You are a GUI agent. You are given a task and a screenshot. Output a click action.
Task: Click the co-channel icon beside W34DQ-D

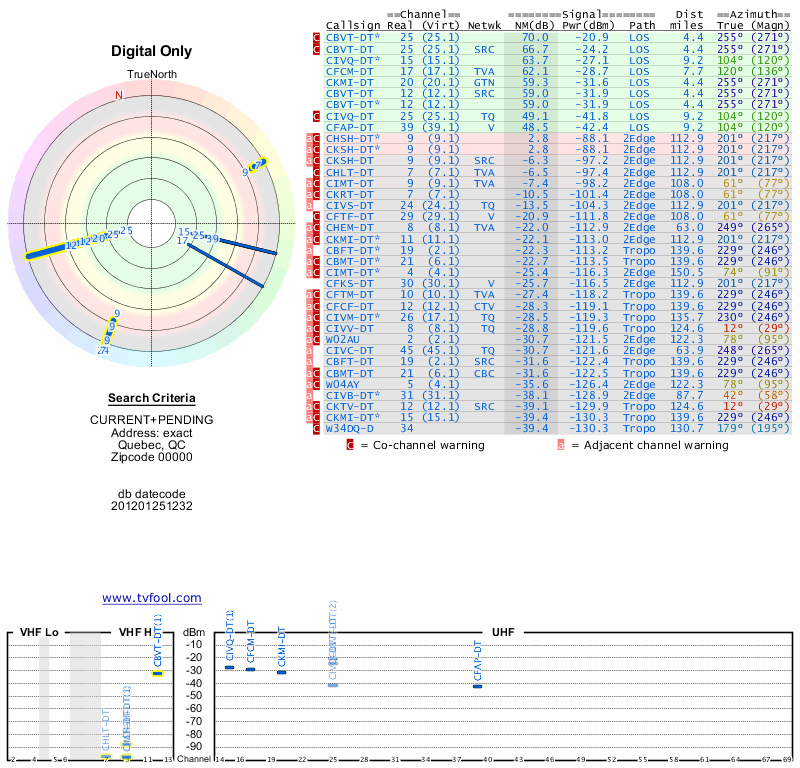317,428
